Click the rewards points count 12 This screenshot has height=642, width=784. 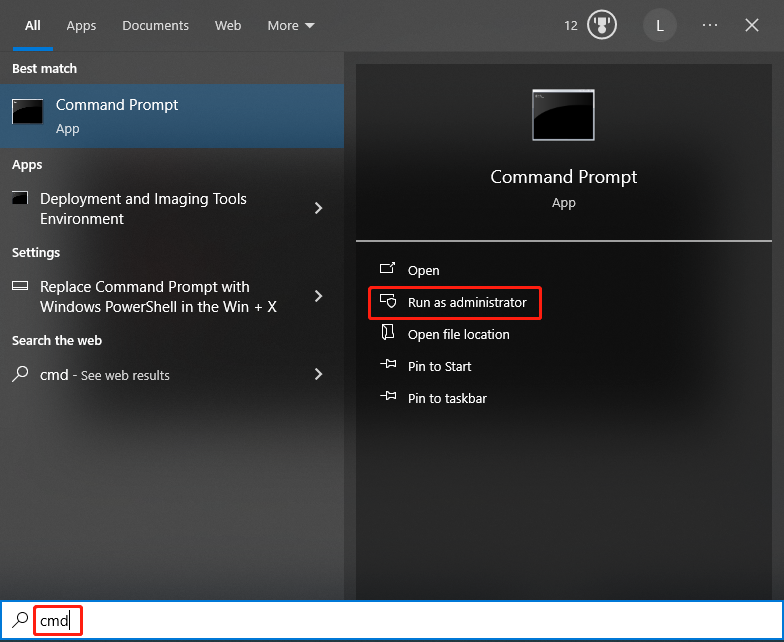click(570, 26)
